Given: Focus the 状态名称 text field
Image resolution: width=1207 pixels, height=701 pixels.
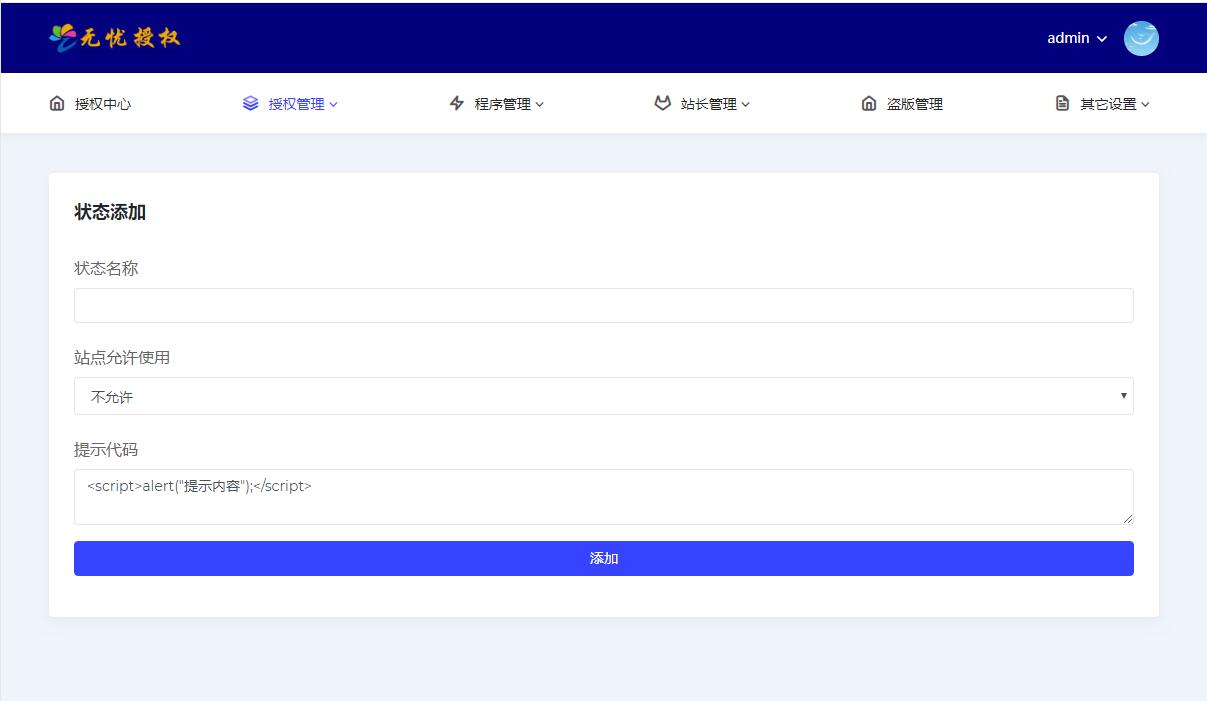Looking at the screenshot, I should [603, 305].
